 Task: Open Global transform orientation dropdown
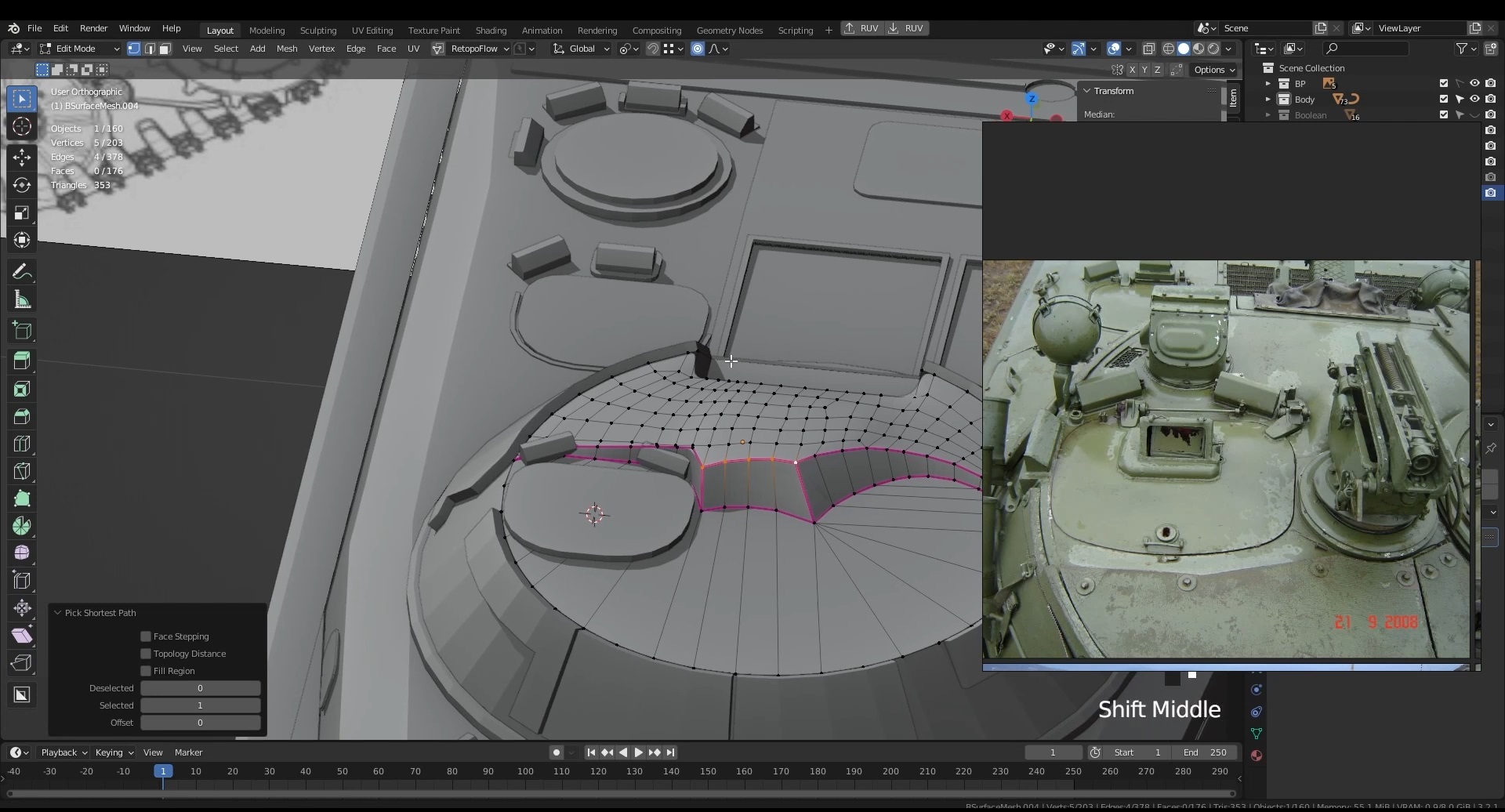[581, 49]
